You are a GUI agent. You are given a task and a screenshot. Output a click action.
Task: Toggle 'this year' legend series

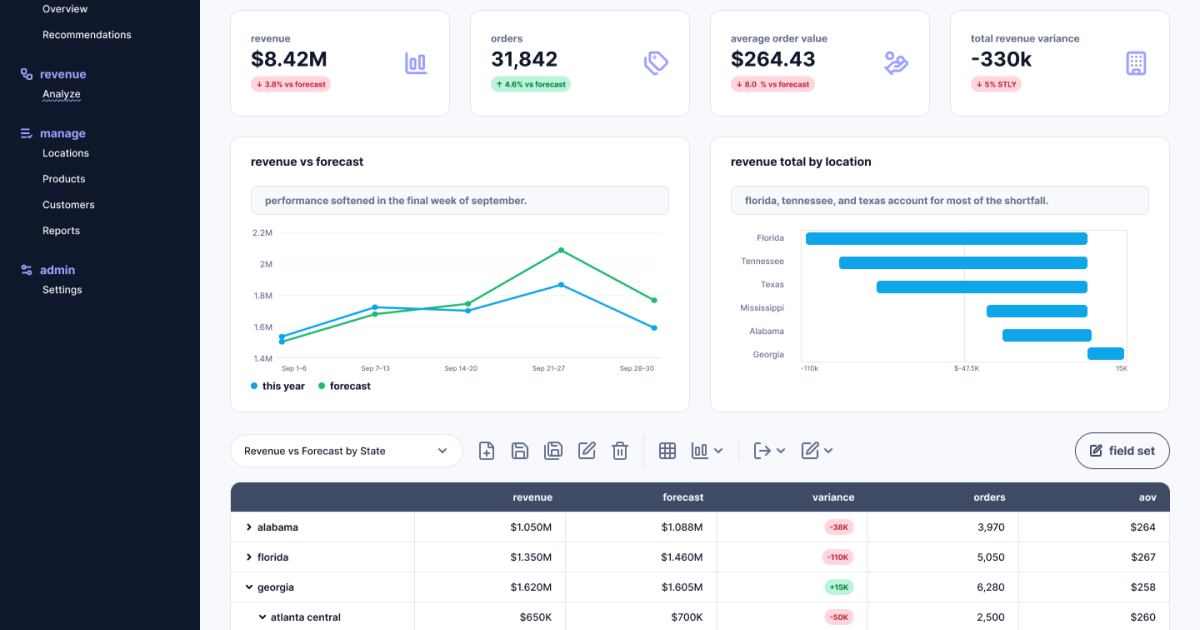point(278,386)
